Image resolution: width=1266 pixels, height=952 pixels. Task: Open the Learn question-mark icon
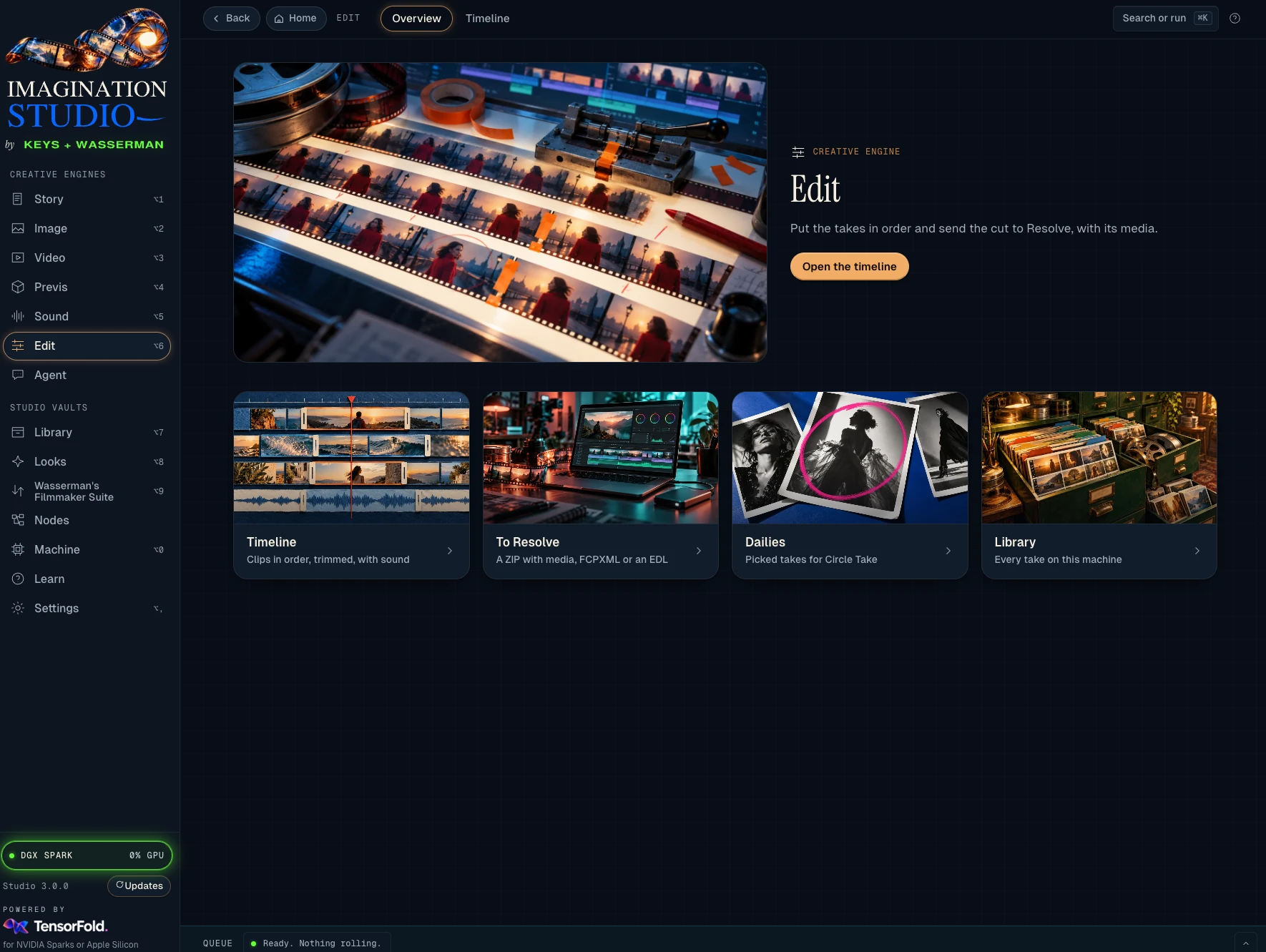coord(18,579)
